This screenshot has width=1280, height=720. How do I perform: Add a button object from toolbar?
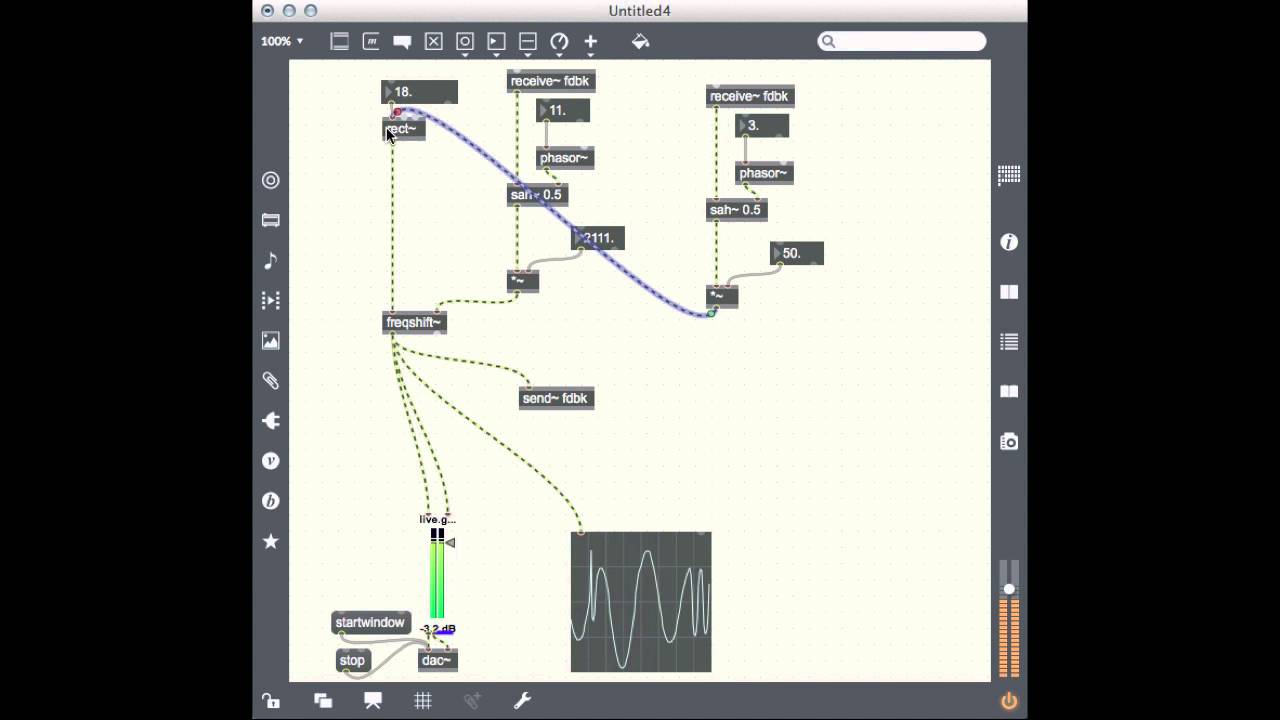click(465, 41)
